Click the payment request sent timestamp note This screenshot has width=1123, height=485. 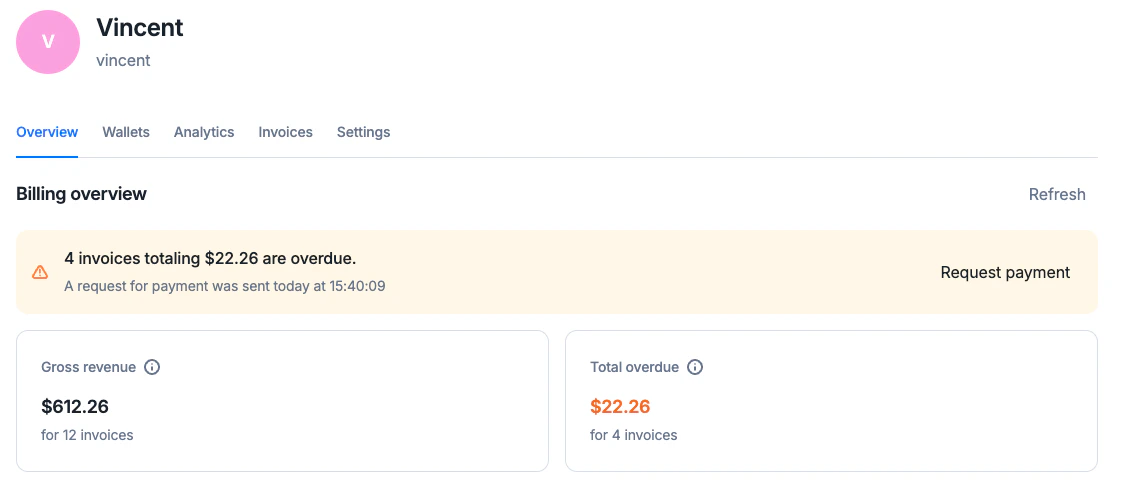coord(225,287)
